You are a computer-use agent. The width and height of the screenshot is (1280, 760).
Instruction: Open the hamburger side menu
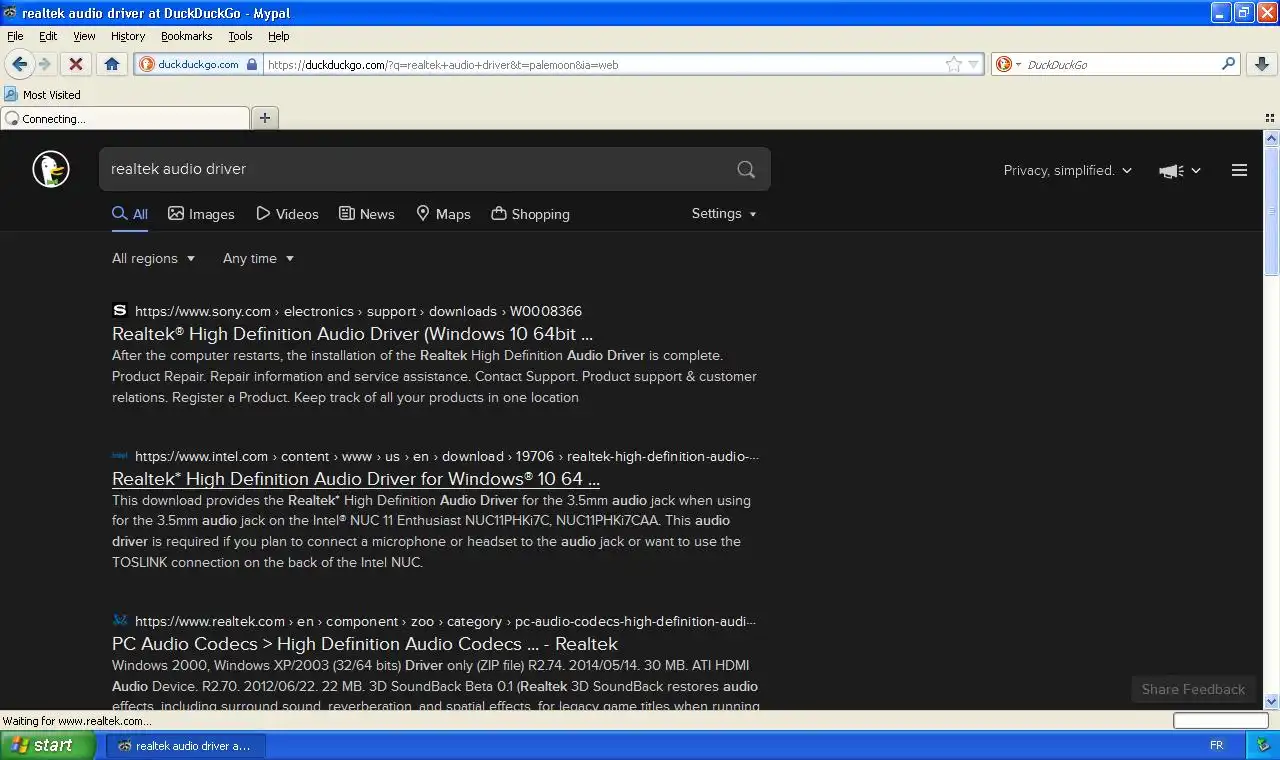click(x=1239, y=170)
